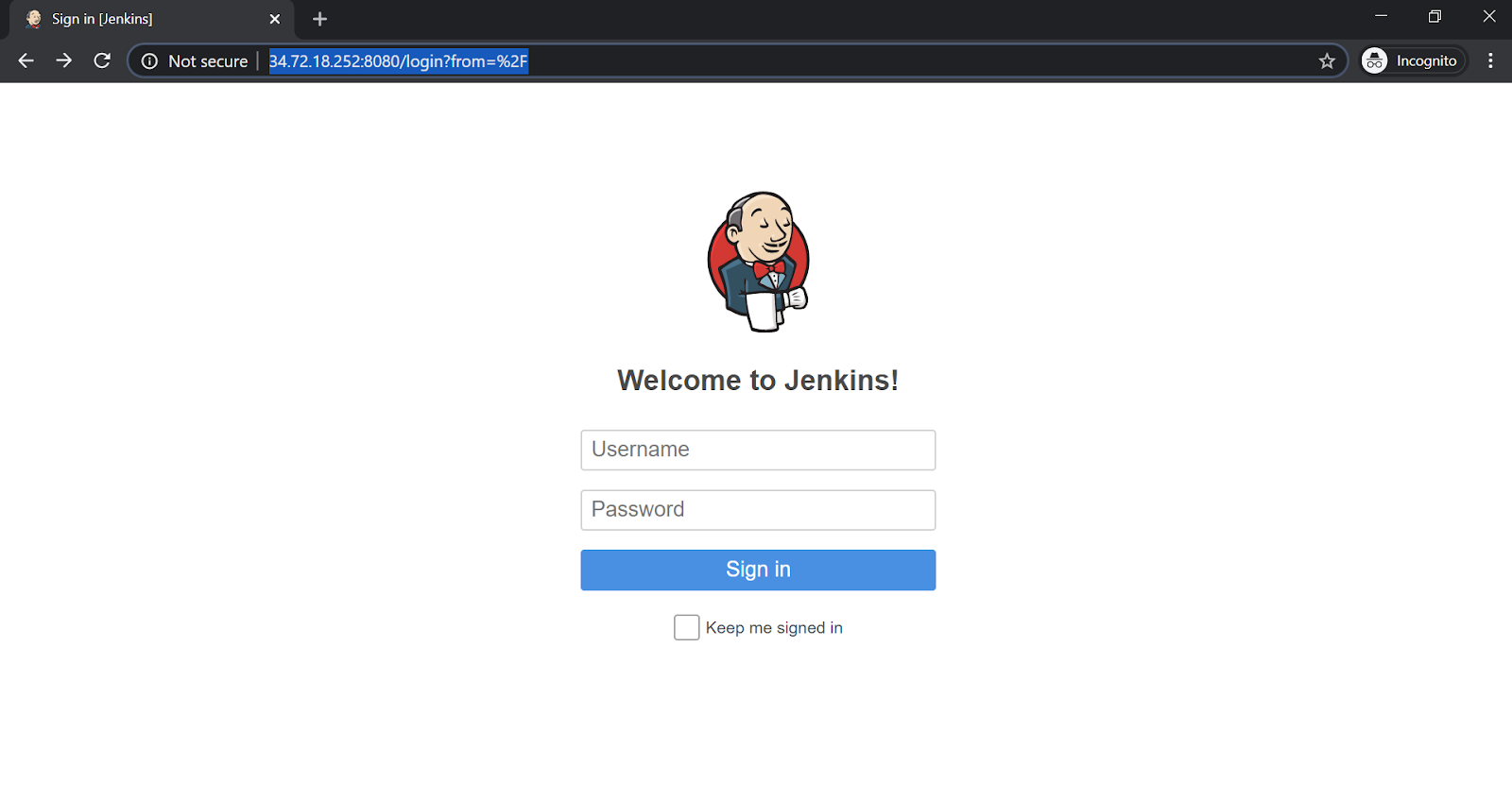Image resolution: width=1512 pixels, height=800 pixels.
Task: Reload the Jenkins login page
Action: click(x=102, y=60)
